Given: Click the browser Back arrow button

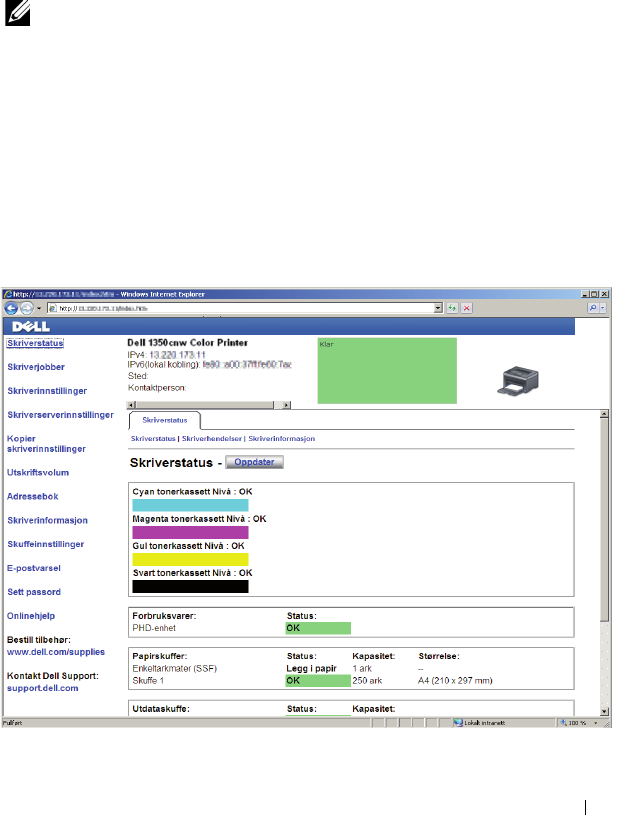Looking at the screenshot, I should click(x=11, y=308).
